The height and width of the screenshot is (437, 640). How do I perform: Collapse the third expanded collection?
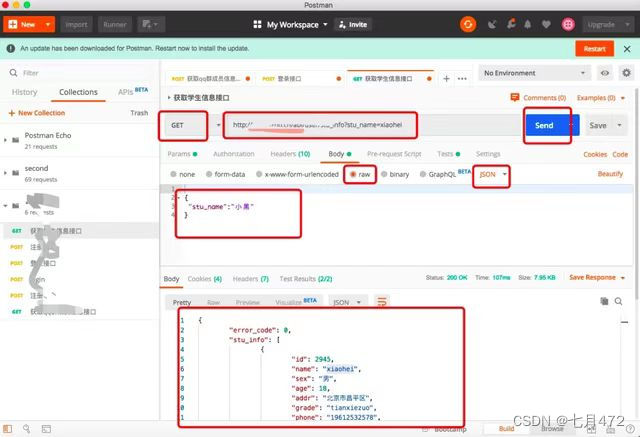tap(5, 206)
